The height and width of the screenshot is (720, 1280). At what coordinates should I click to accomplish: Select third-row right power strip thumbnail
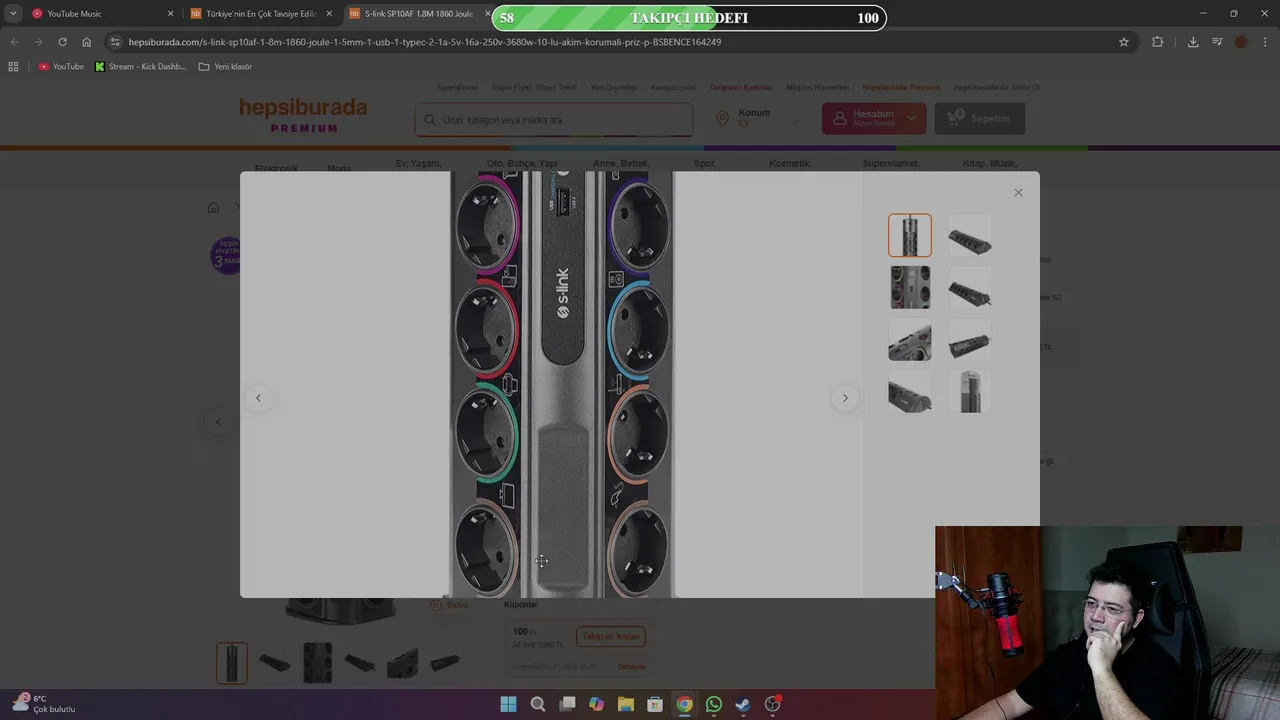tap(970, 340)
